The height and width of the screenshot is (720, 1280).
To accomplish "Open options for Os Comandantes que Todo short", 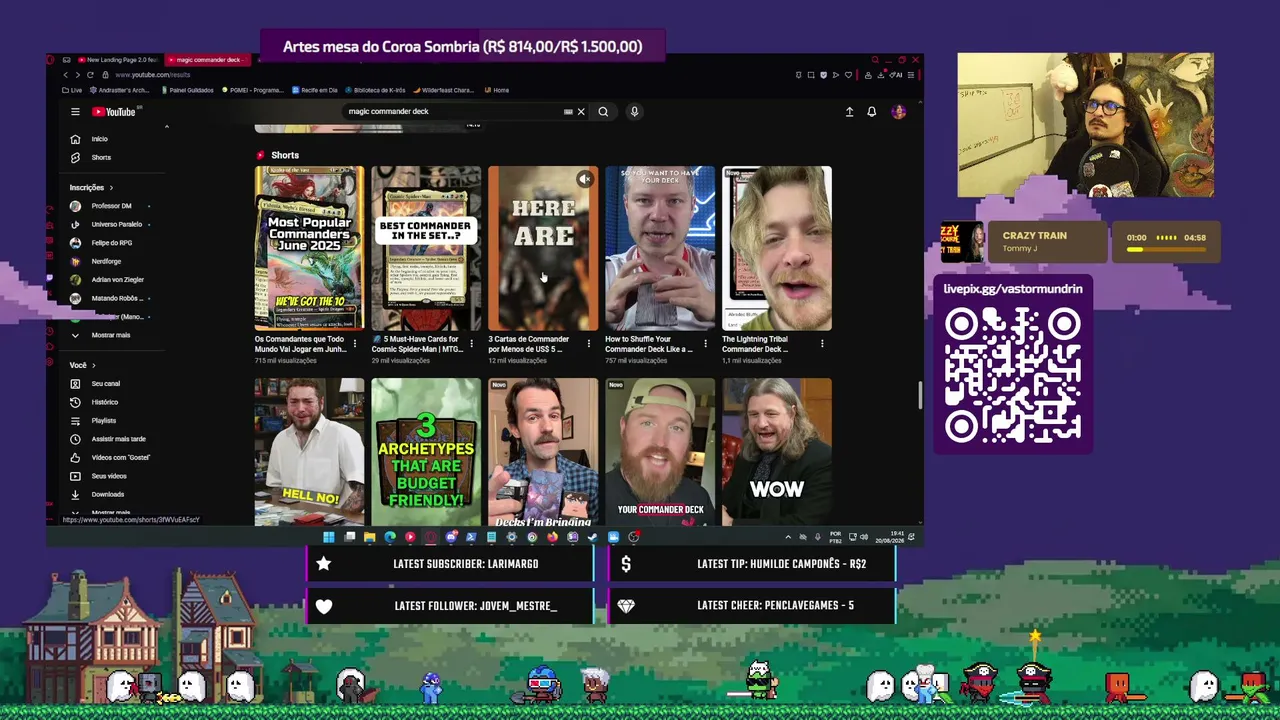I will (x=354, y=344).
